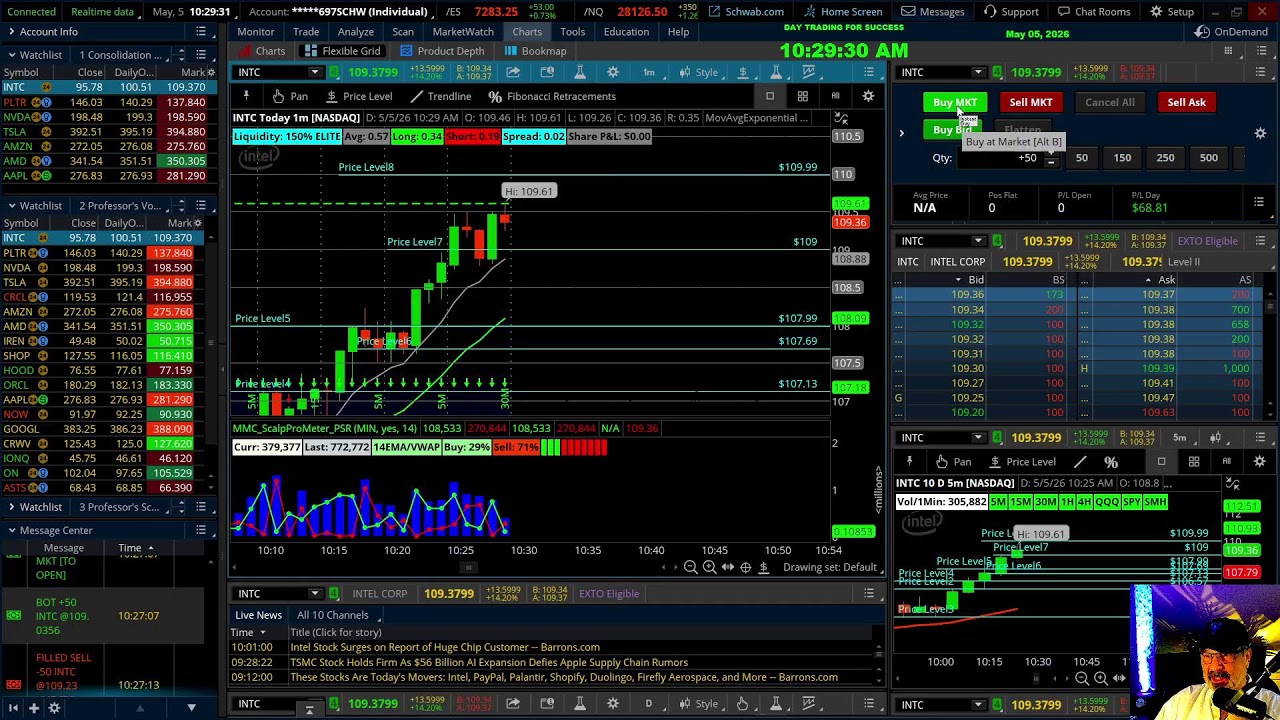
Task: Open symbol dropdown in Level II panel
Action: (978, 241)
